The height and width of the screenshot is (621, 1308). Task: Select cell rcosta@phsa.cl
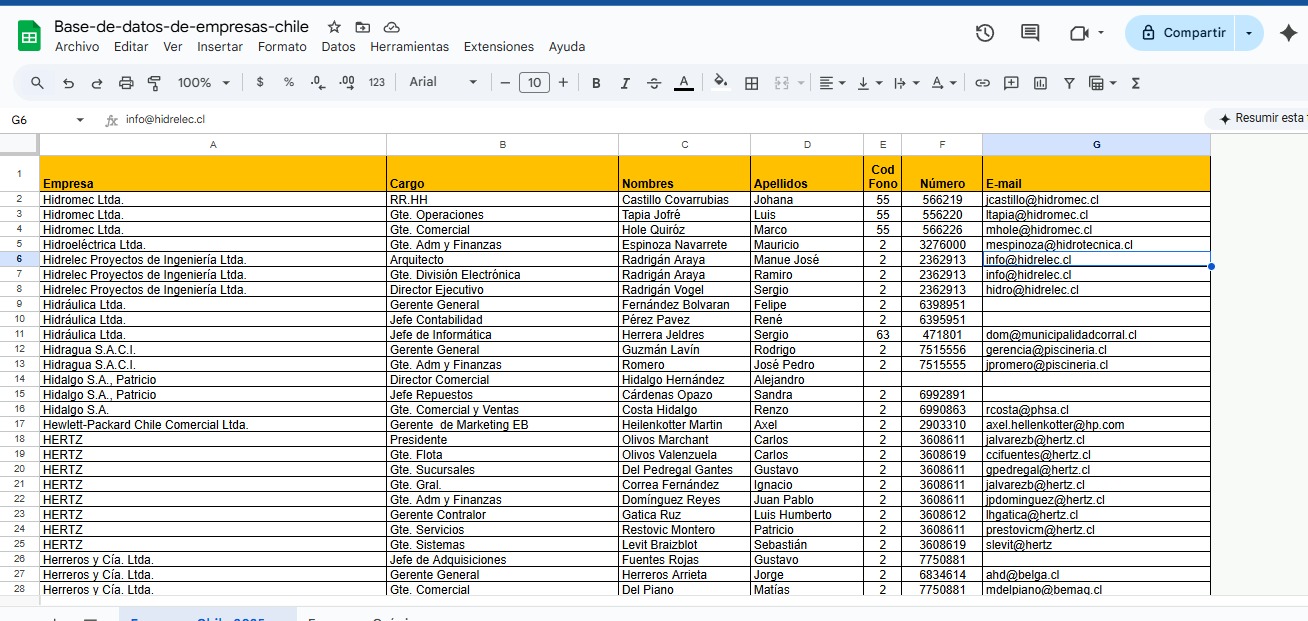[1096, 410]
